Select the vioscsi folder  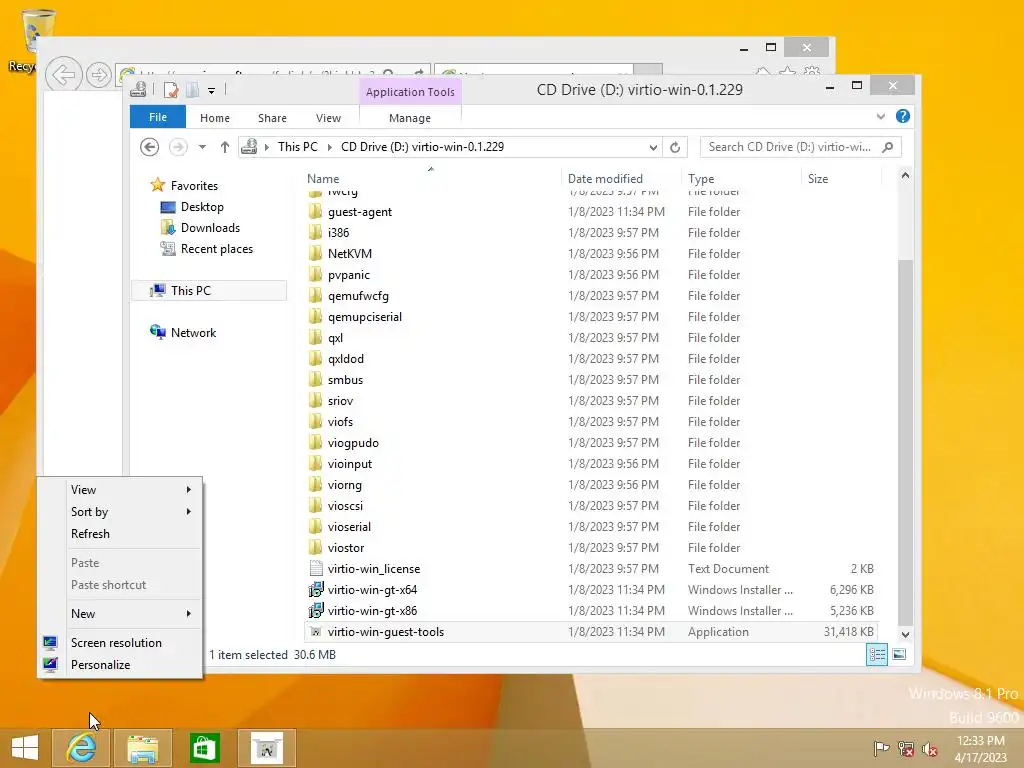[x=345, y=505]
